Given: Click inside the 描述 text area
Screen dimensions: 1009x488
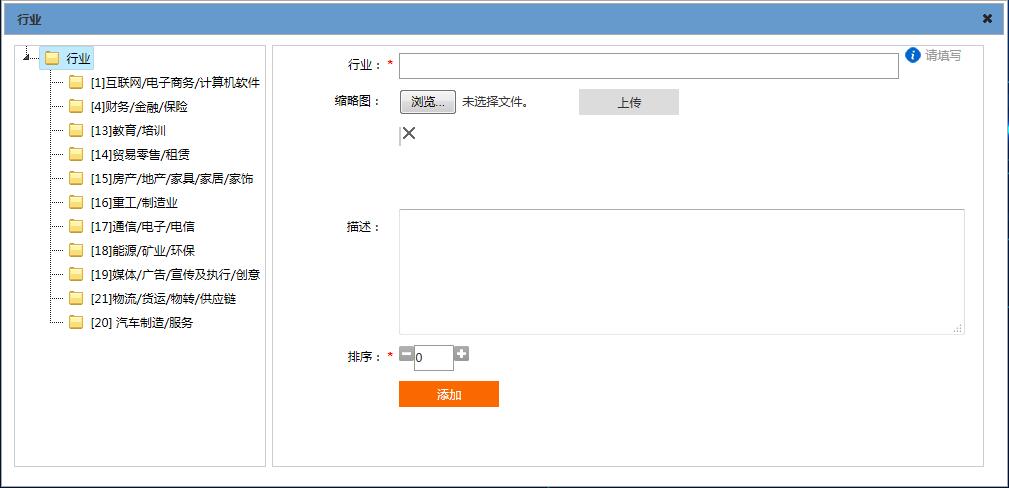Looking at the screenshot, I should pyautogui.click(x=680, y=271).
